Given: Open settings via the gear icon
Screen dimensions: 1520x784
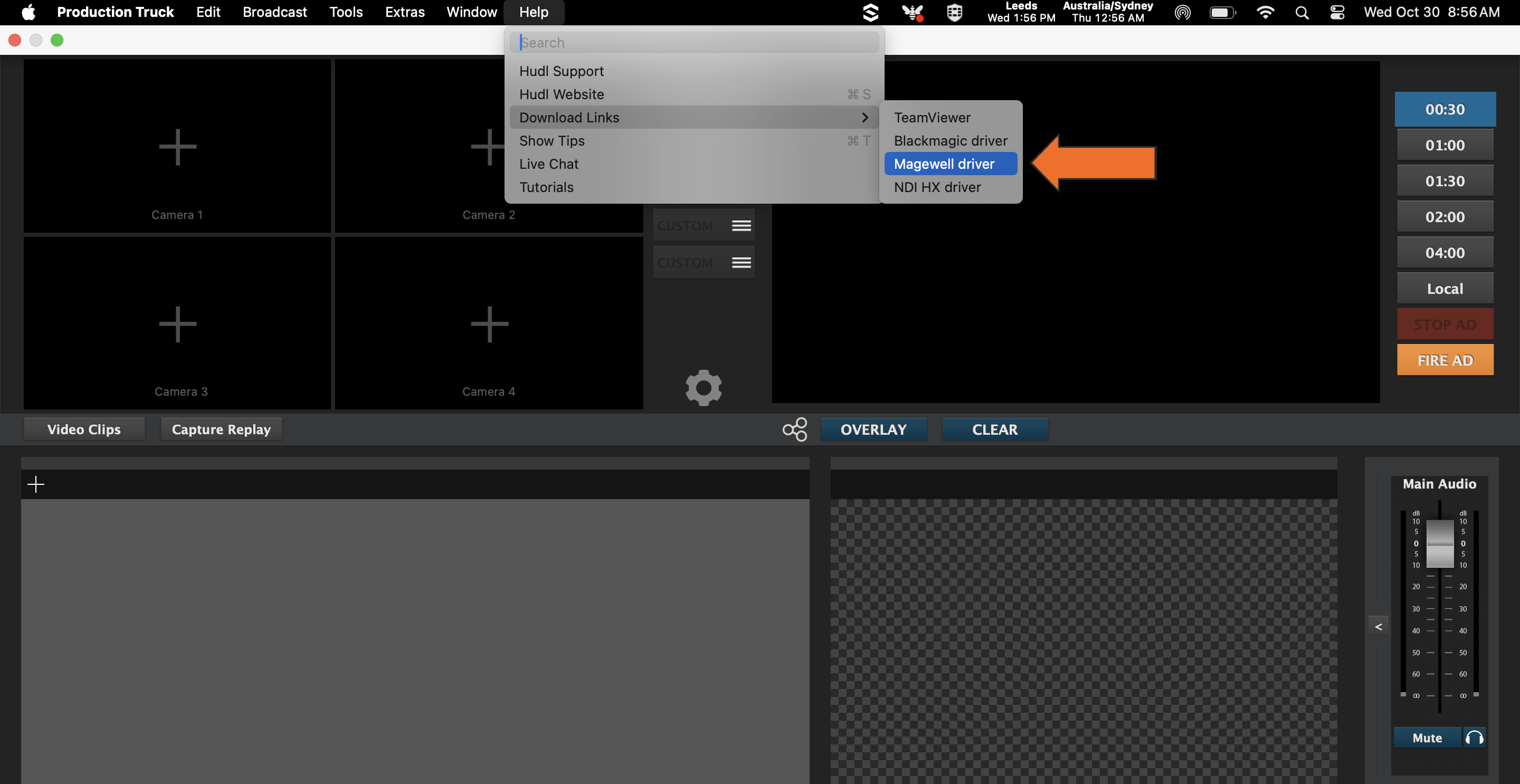Looking at the screenshot, I should click(704, 388).
